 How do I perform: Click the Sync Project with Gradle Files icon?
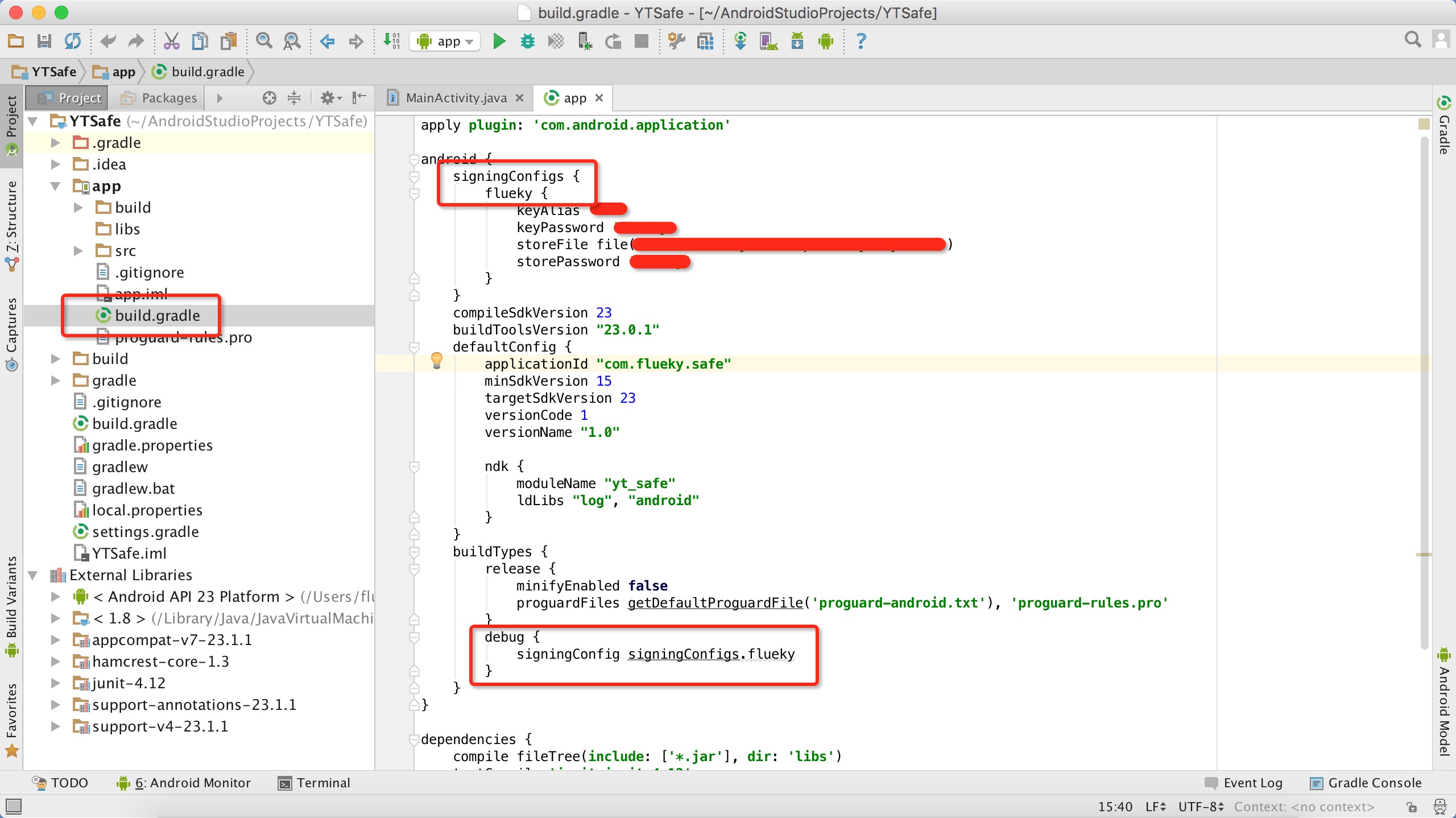pyautogui.click(x=740, y=41)
